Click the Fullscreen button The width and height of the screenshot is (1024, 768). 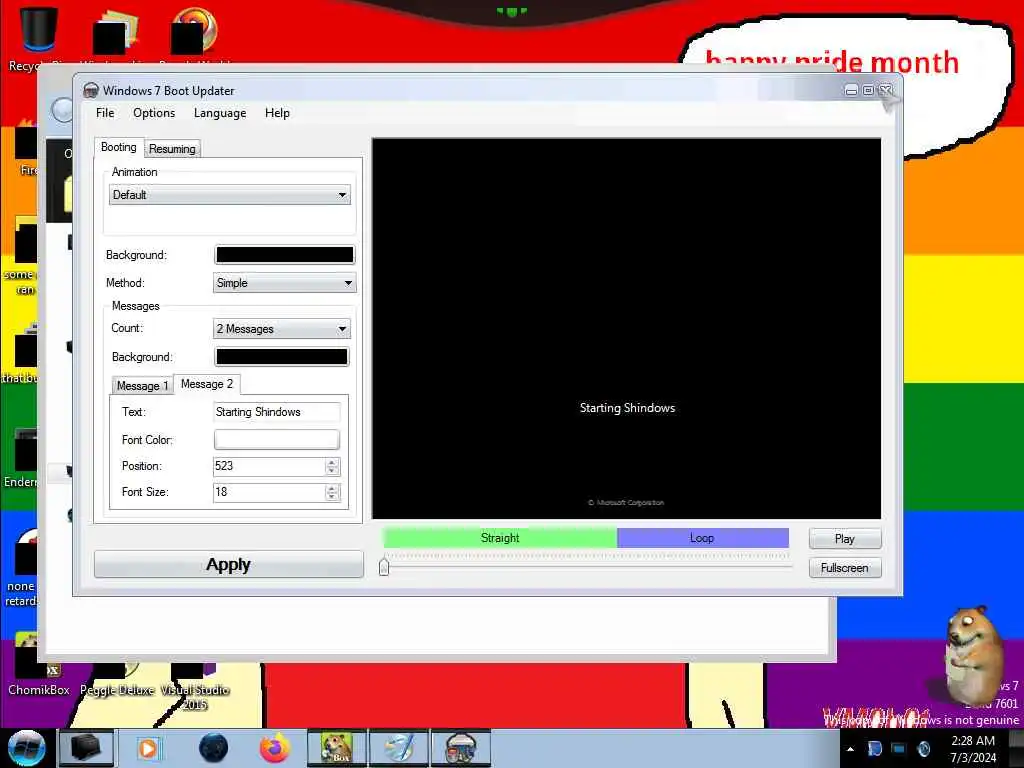click(x=845, y=568)
